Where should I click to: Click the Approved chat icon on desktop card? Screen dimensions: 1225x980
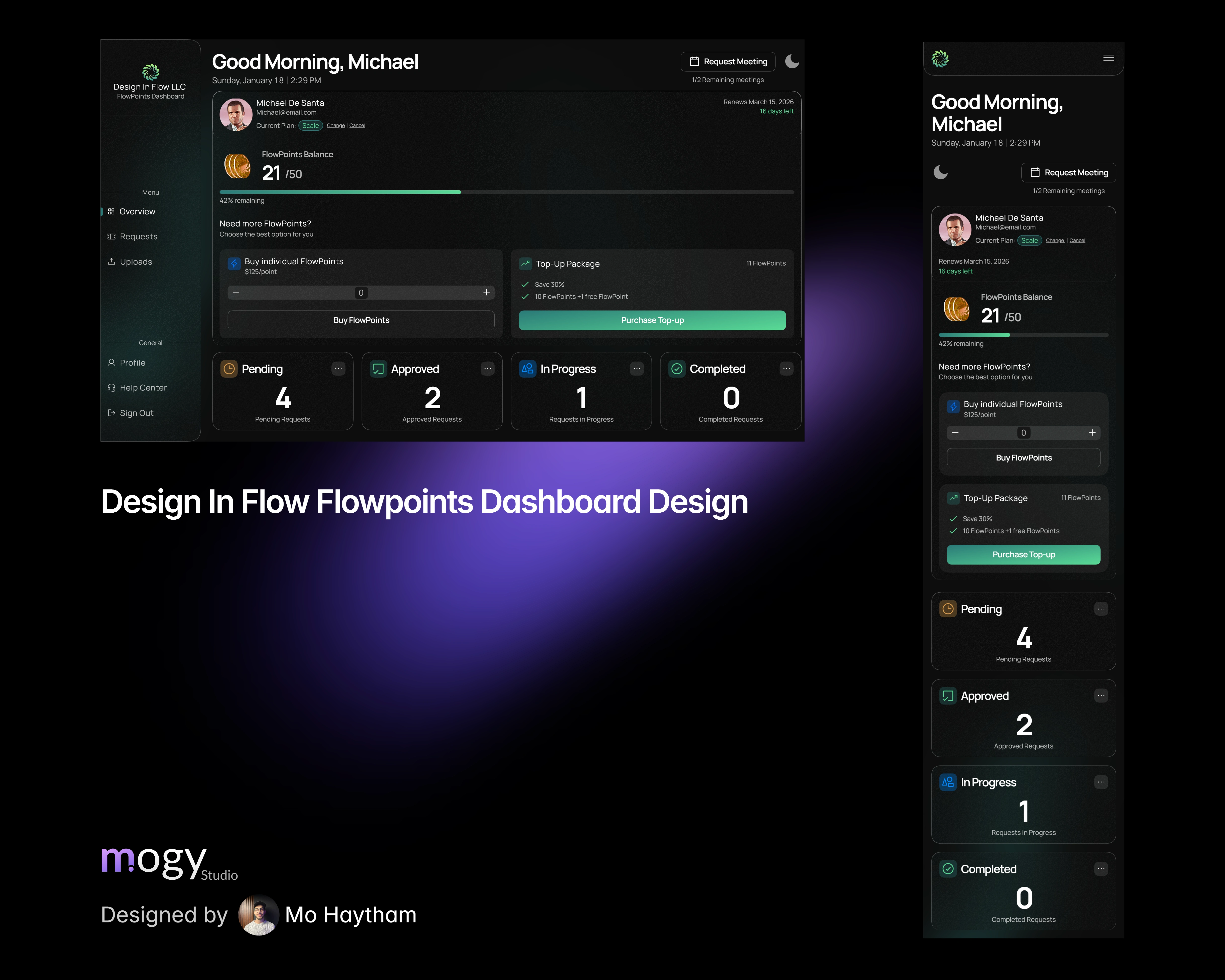coord(378,369)
